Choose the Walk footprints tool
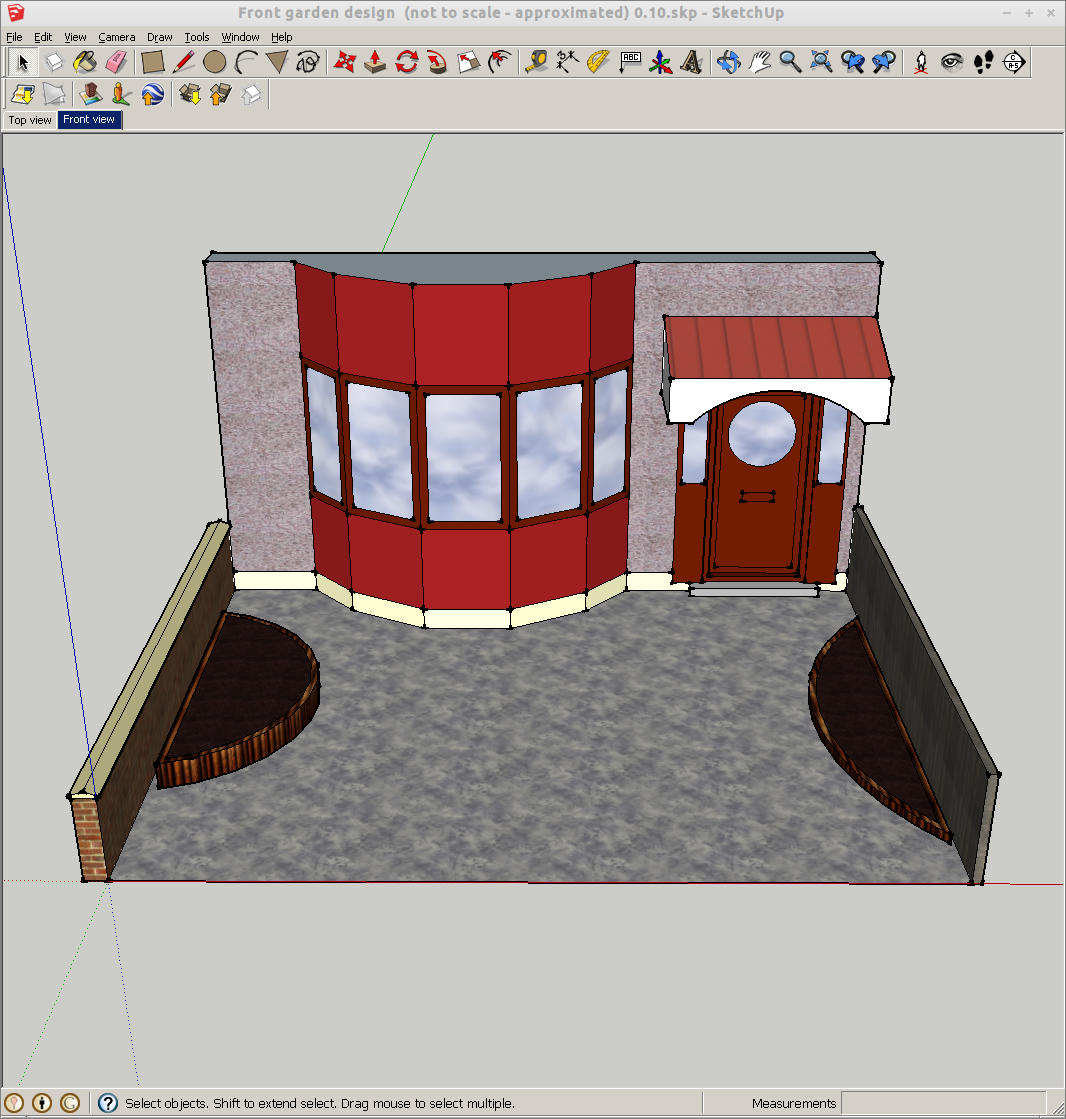 [x=983, y=62]
